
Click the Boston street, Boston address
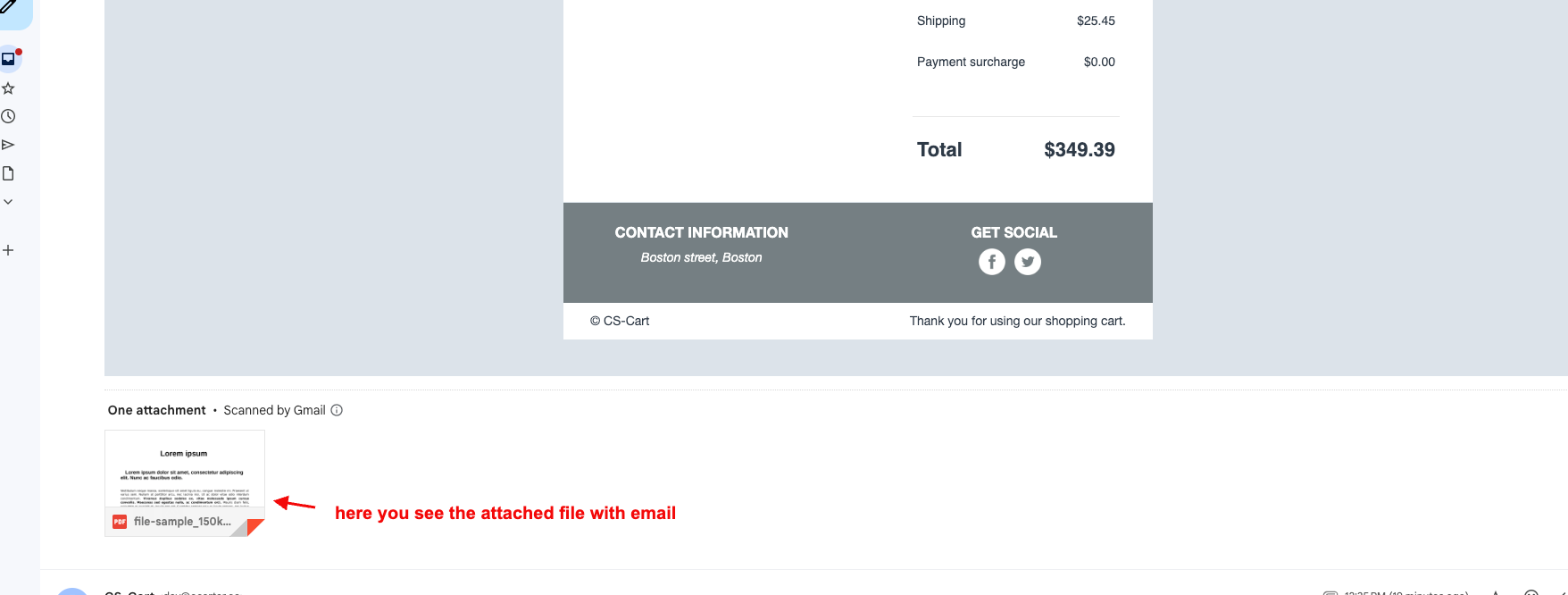point(701,257)
